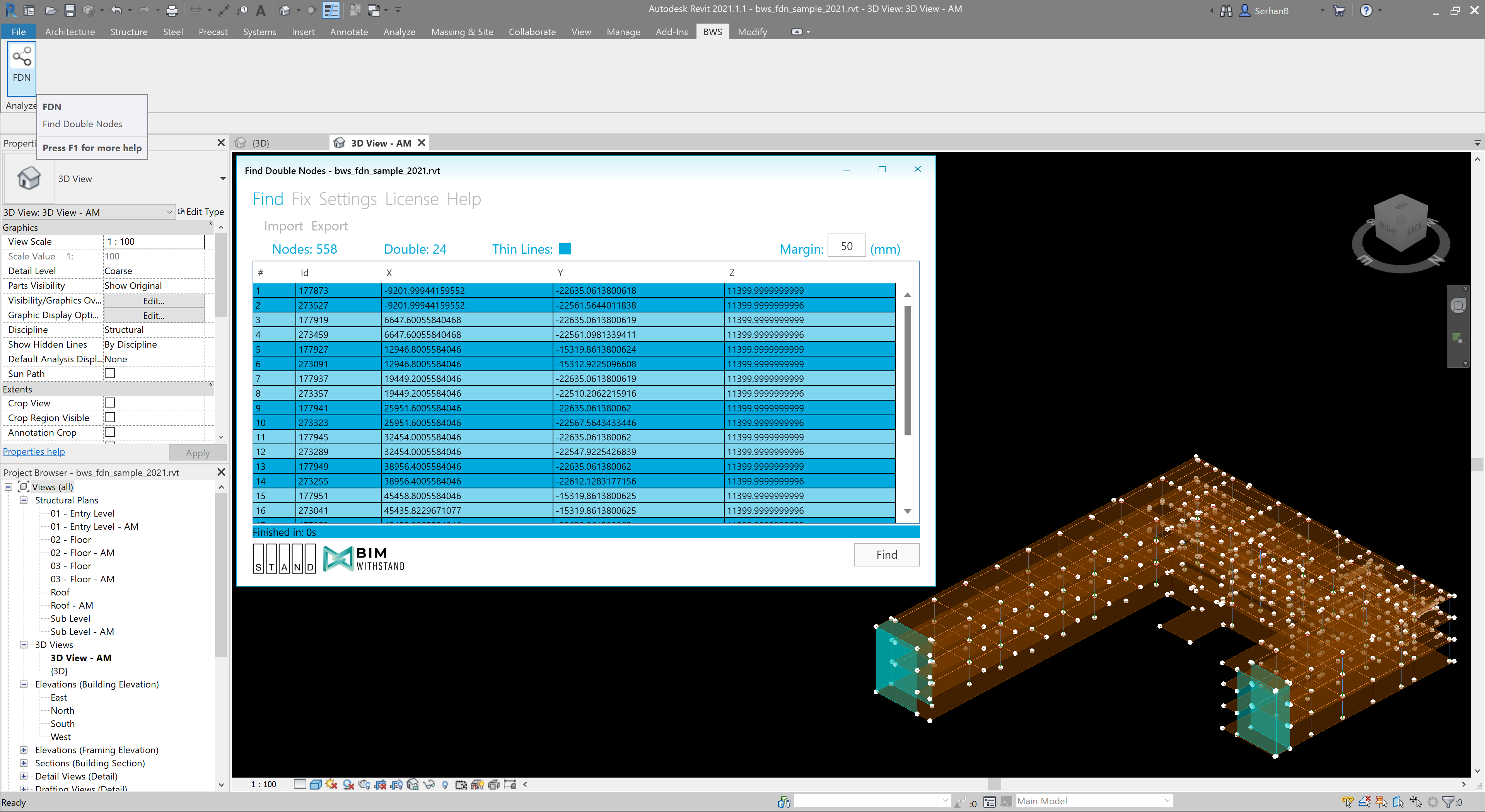This screenshot has width=1485, height=812.
Task: Collapse the Structural Plans tree node
Action: [24, 500]
